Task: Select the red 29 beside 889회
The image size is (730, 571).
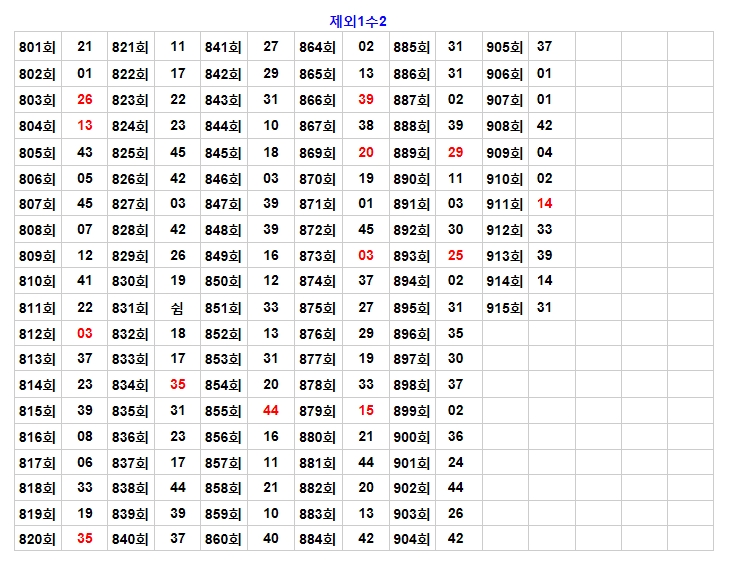Action: tap(455, 152)
